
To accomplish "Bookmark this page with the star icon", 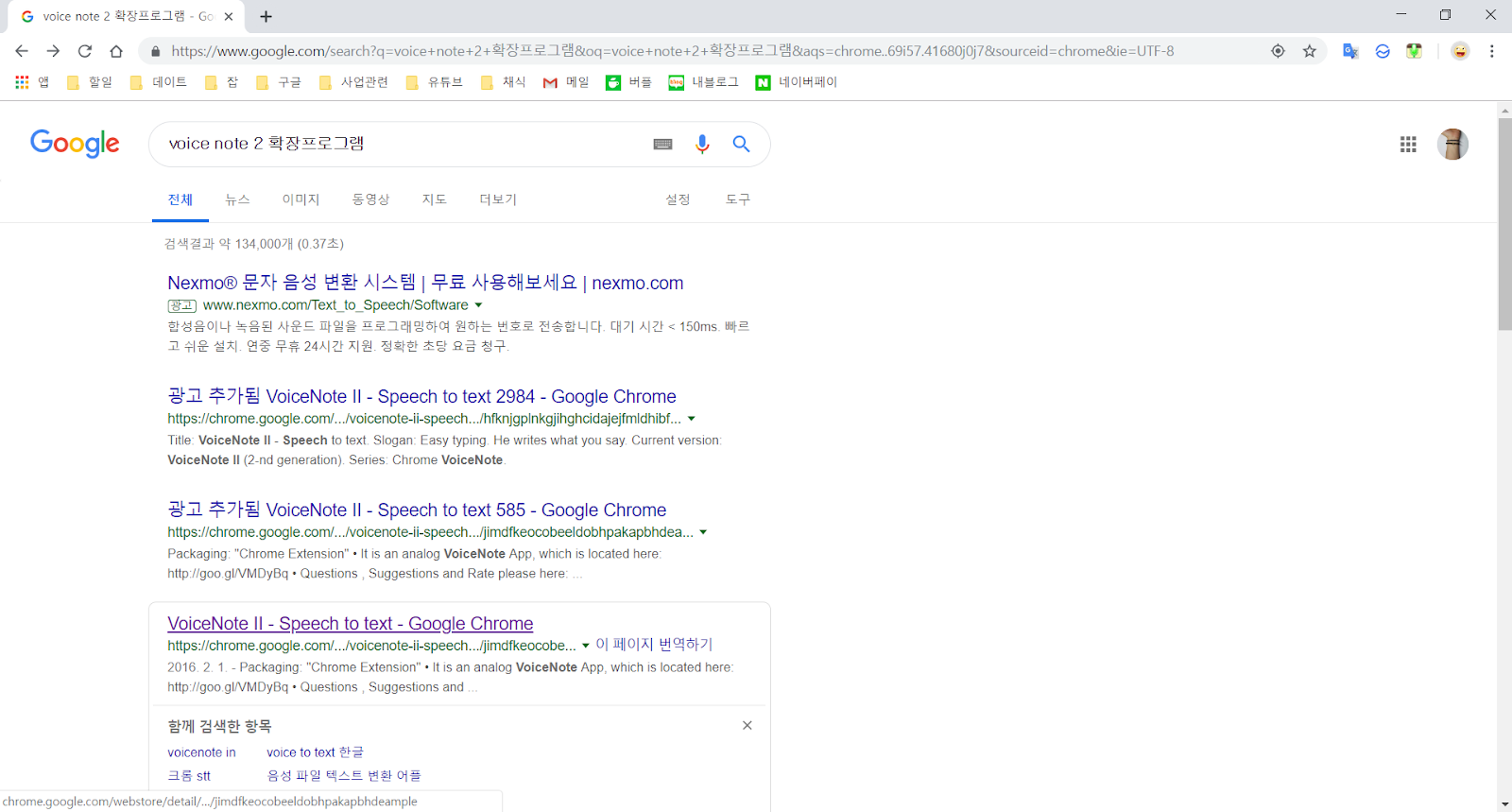I will [1309, 51].
